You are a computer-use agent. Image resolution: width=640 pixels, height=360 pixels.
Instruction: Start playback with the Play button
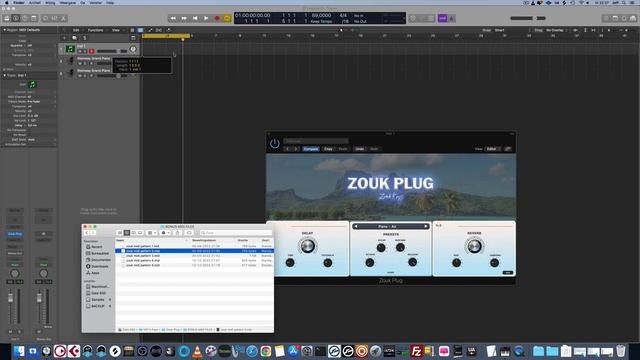pos(206,18)
